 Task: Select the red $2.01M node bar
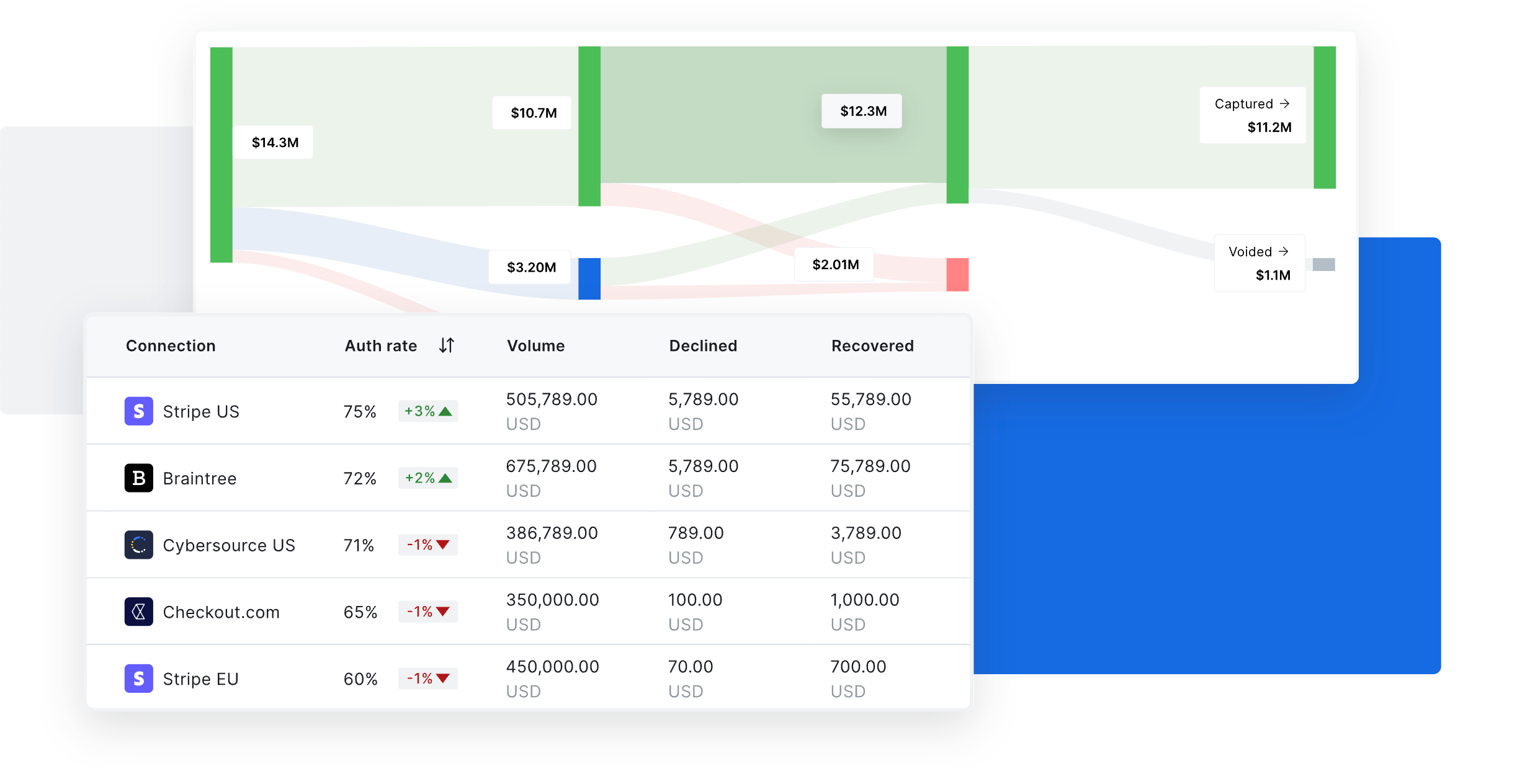pyautogui.click(x=957, y=274)
